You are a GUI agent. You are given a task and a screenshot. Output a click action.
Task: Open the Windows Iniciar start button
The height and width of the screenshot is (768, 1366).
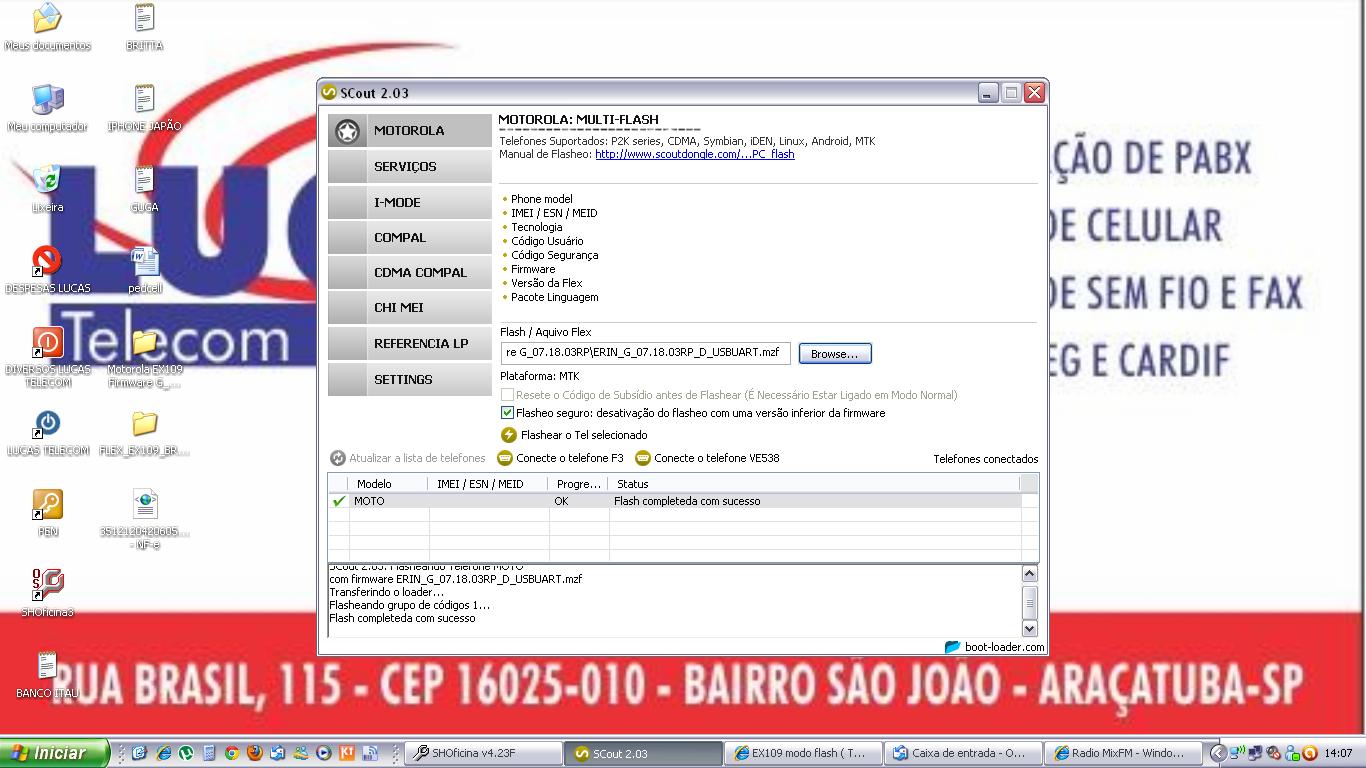tap(54, 753)
